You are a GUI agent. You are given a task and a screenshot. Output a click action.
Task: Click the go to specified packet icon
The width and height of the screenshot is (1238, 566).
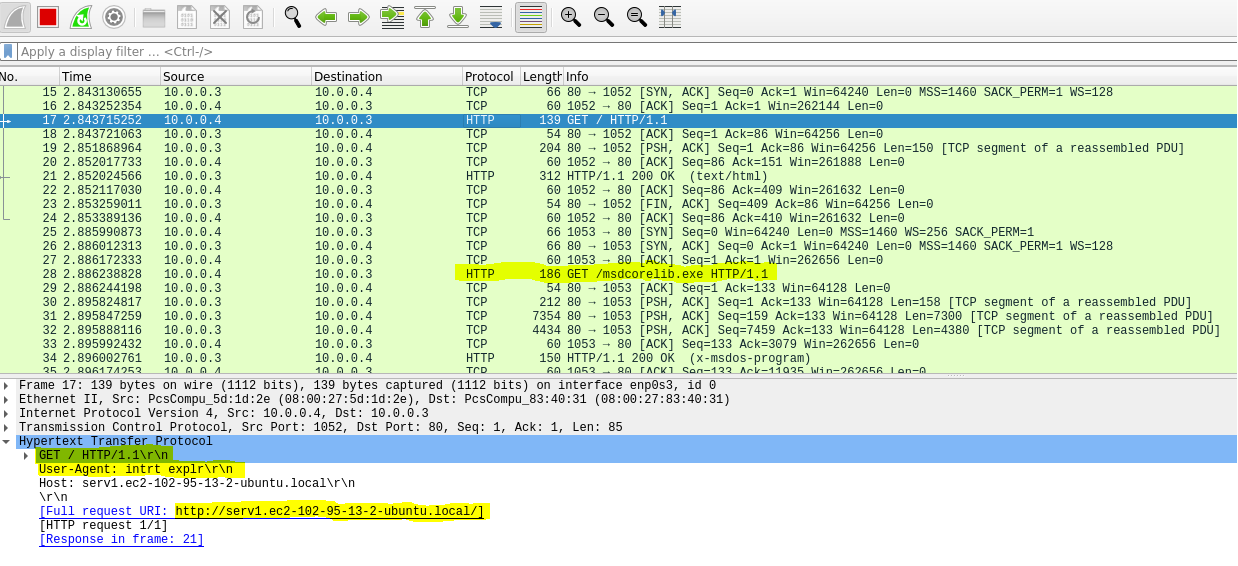(x=392, y=17)
